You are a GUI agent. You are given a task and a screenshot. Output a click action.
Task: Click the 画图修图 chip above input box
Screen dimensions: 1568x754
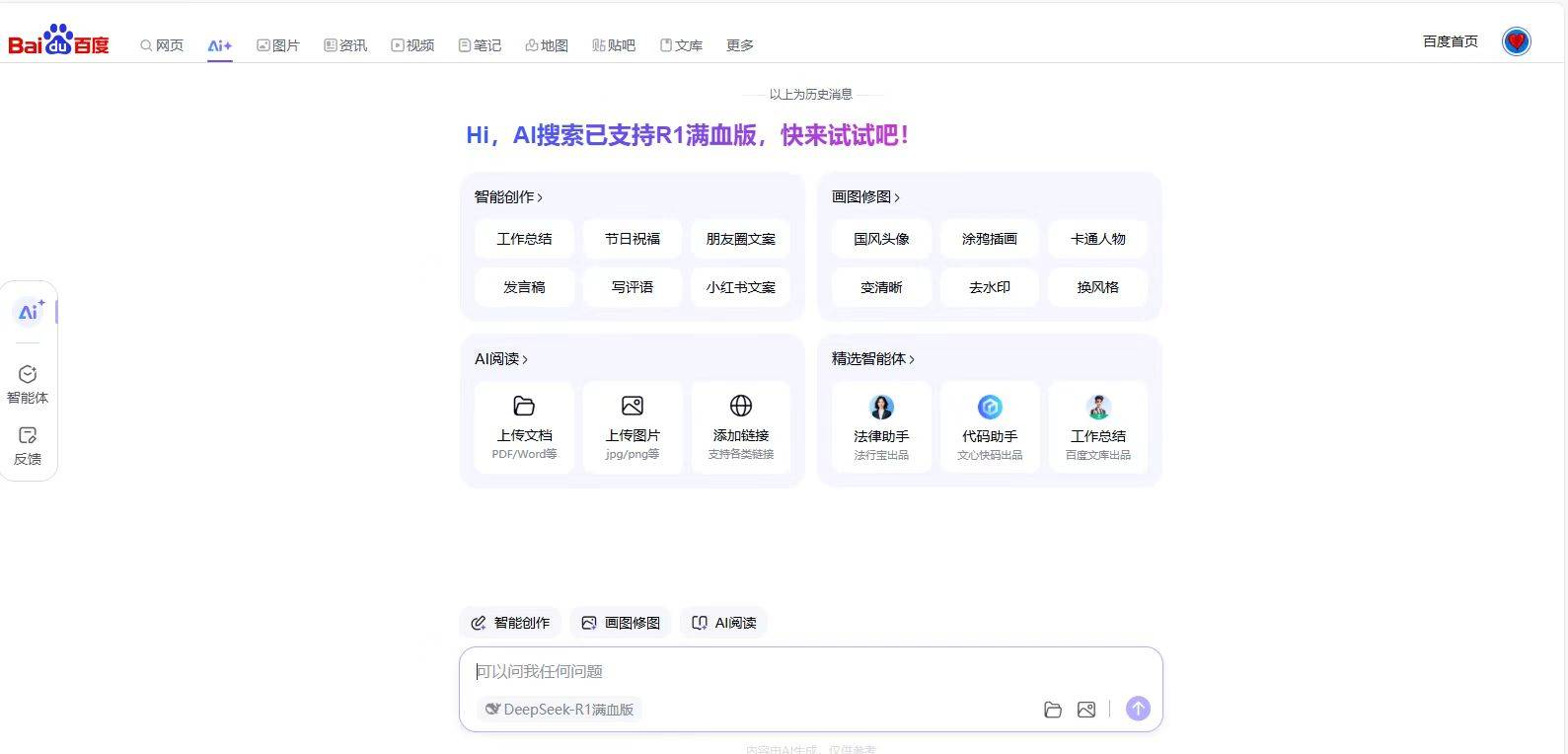pos(621,623)
